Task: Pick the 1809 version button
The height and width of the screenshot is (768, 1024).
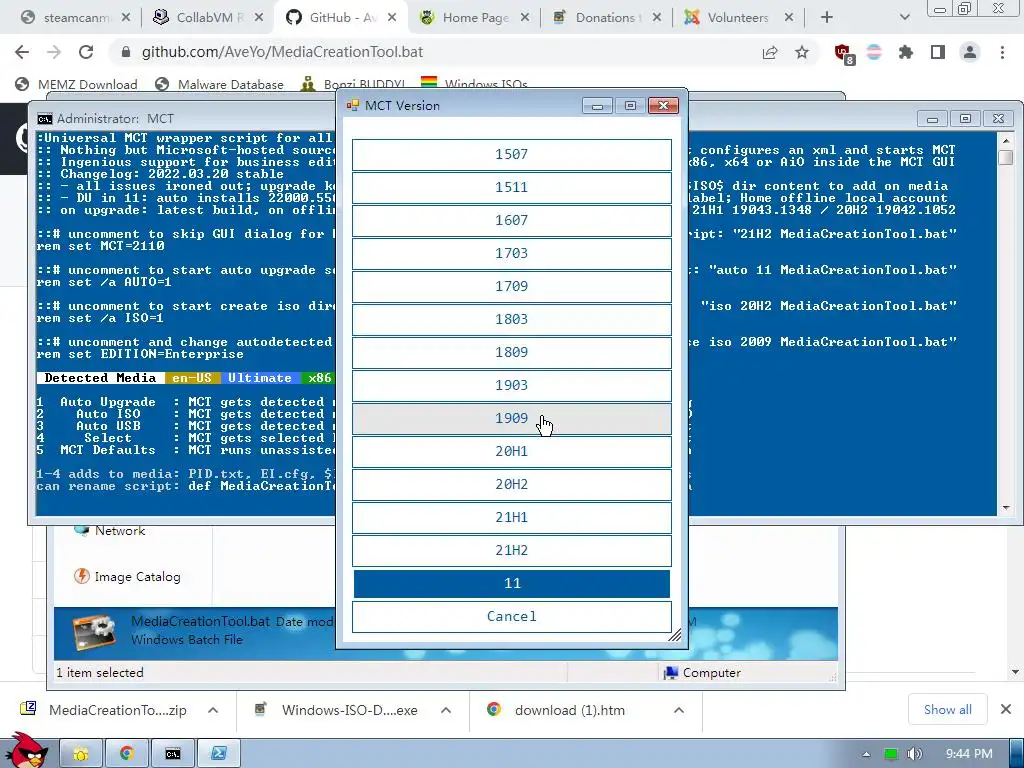Action: tap(511, 352)
